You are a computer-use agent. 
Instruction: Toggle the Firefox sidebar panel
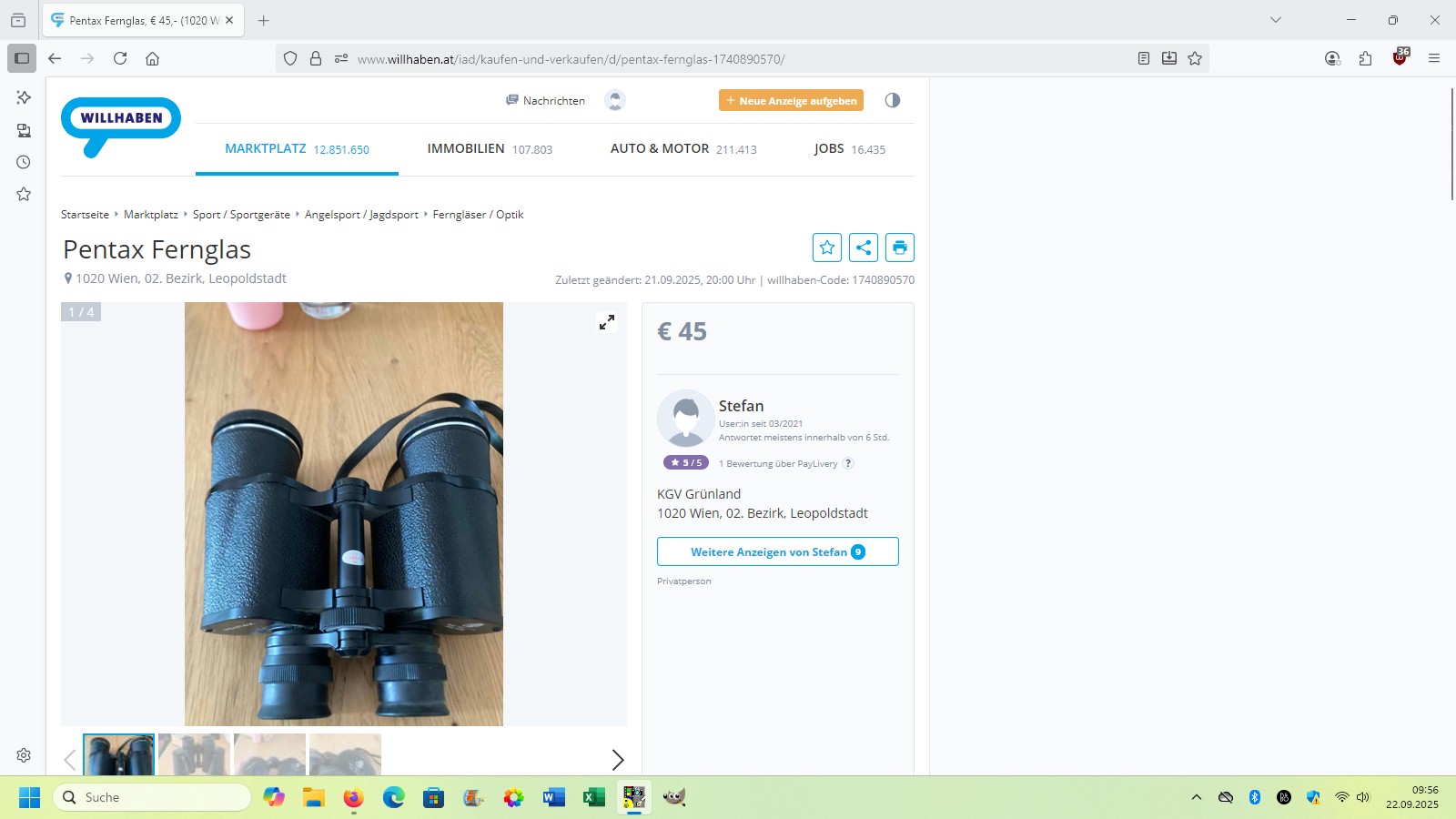tap(22, 58)
